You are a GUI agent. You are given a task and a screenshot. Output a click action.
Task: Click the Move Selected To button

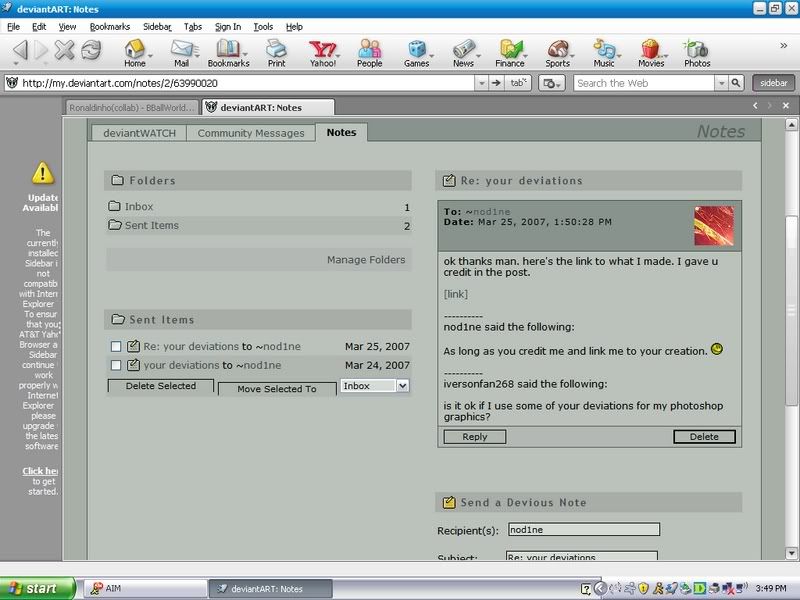tap(277, 389)
